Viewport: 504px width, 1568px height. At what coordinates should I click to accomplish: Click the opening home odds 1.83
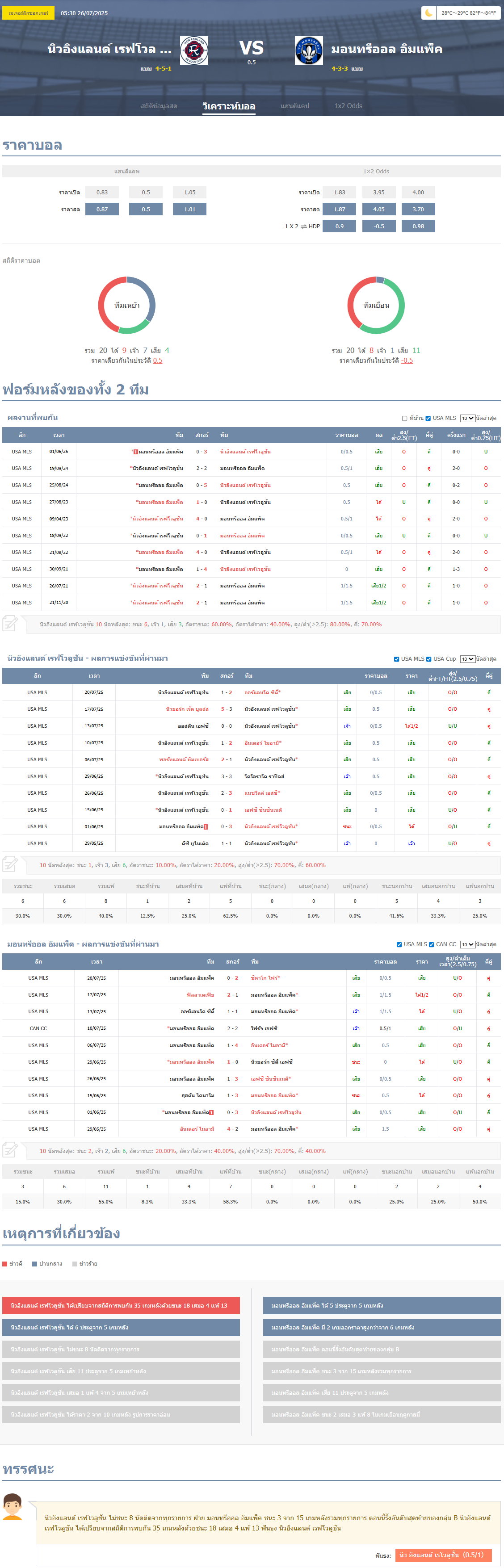click(340, 193)
